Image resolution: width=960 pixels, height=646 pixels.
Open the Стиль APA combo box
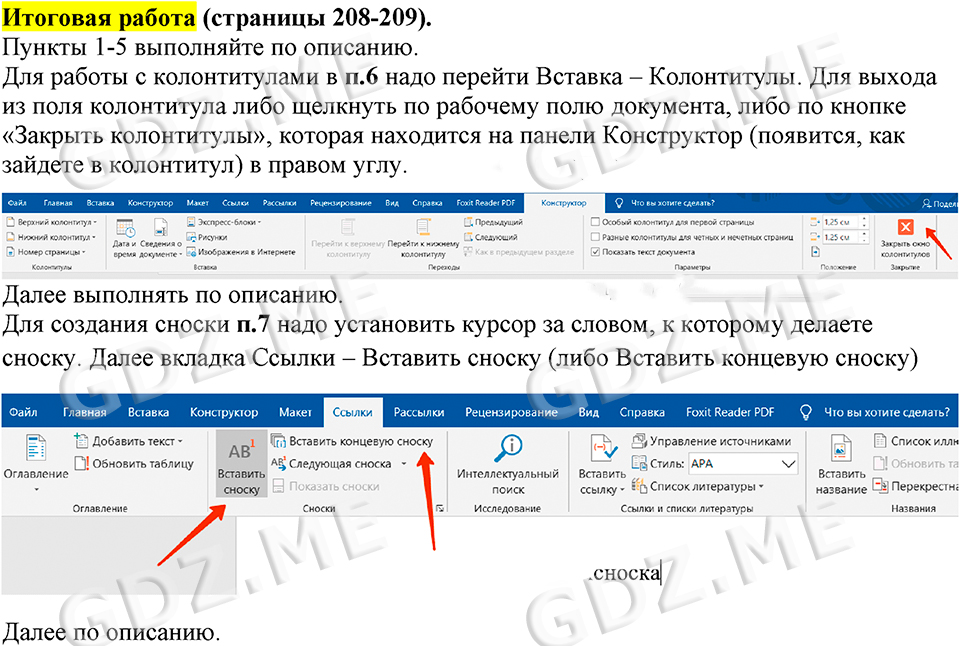click(x=743, y=463)
